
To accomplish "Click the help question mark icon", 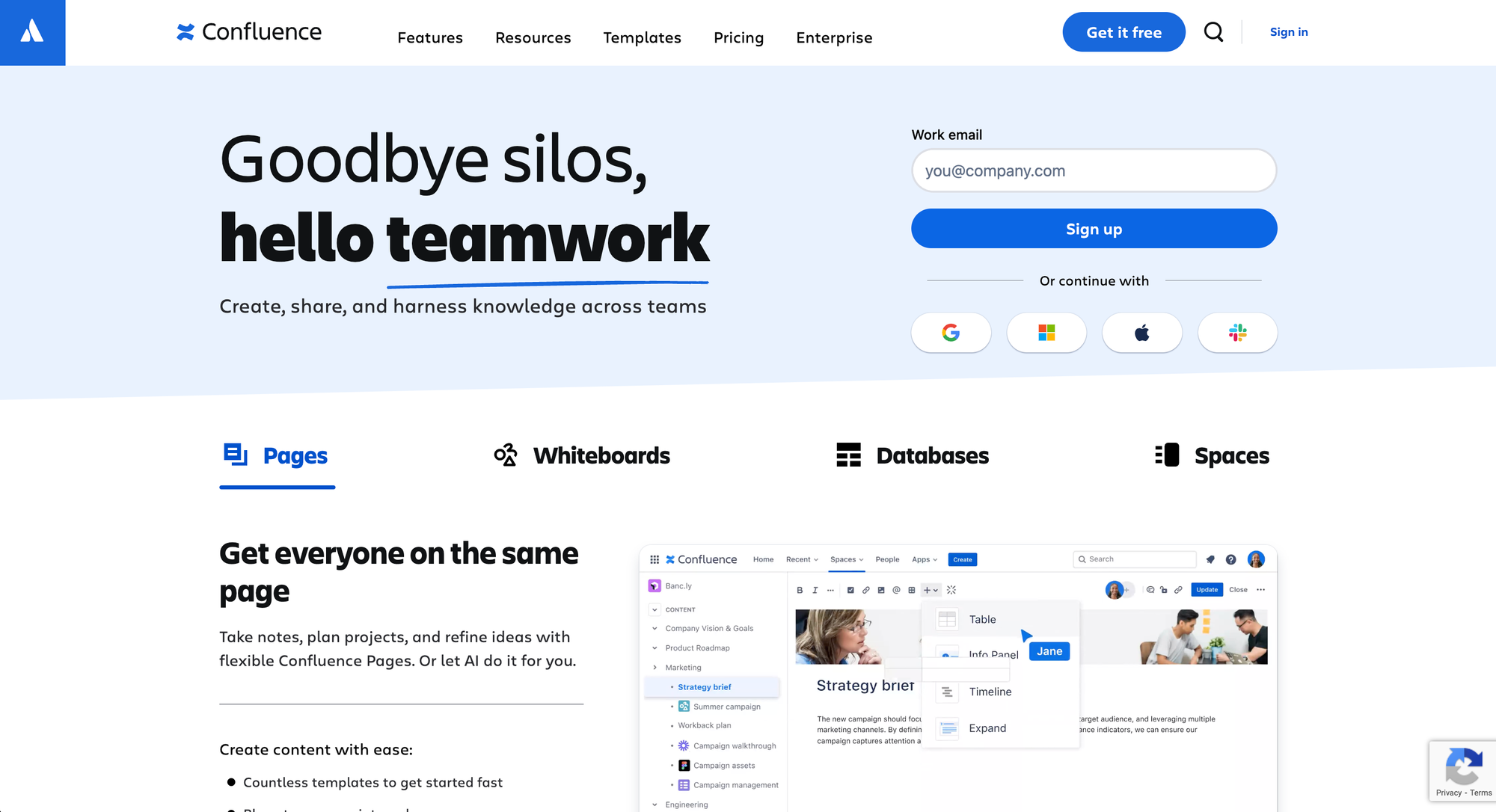I will coord(1231,559).
